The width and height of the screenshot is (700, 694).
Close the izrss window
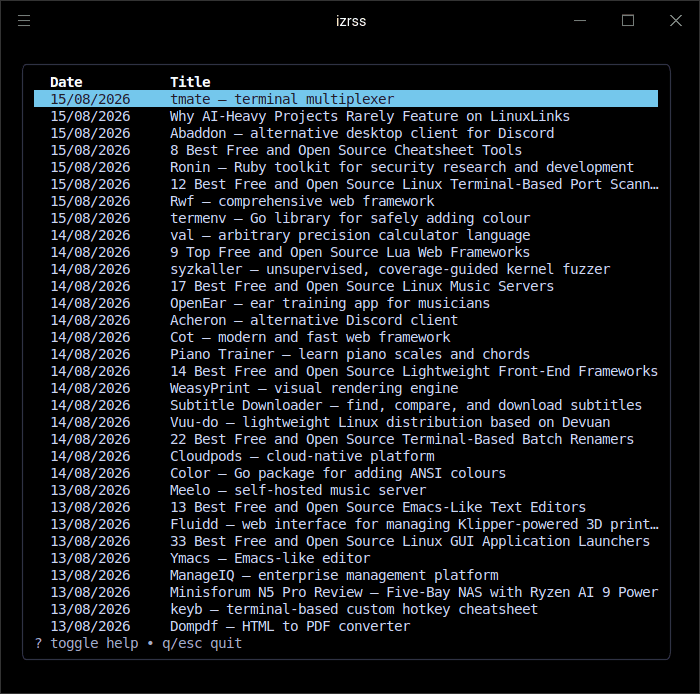675,21
